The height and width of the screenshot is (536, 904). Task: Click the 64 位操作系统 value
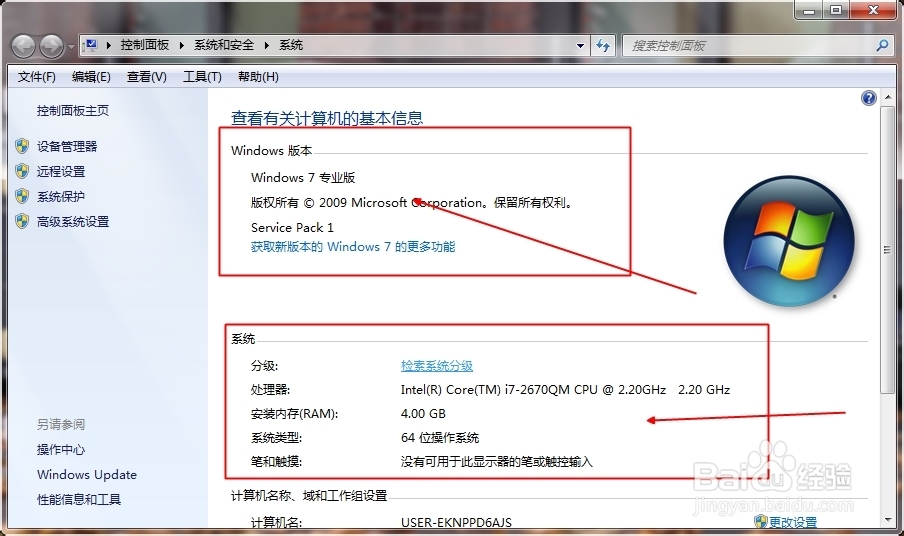tap(440, 437)
